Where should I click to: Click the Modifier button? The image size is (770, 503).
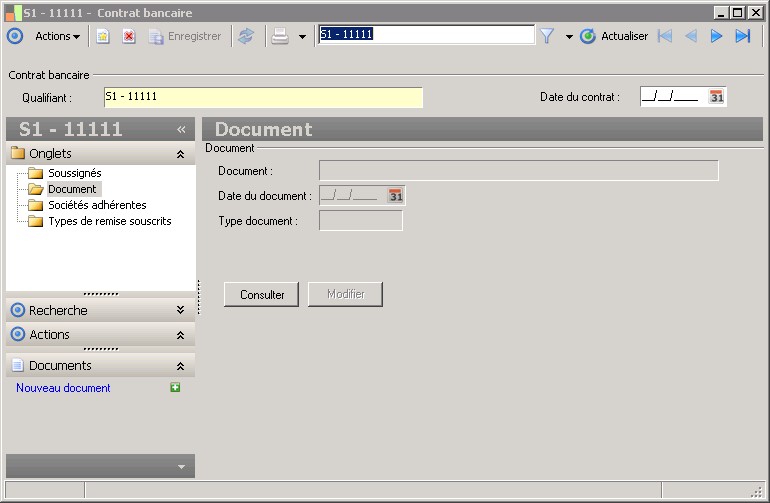pos(345,295)
